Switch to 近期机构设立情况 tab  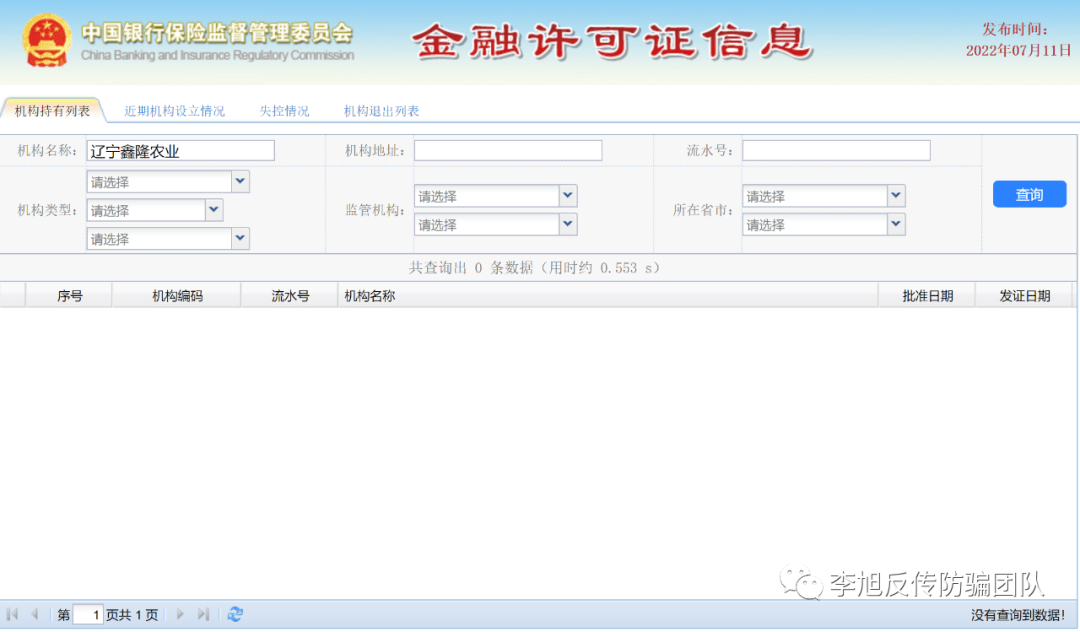[x=174, y=111]
